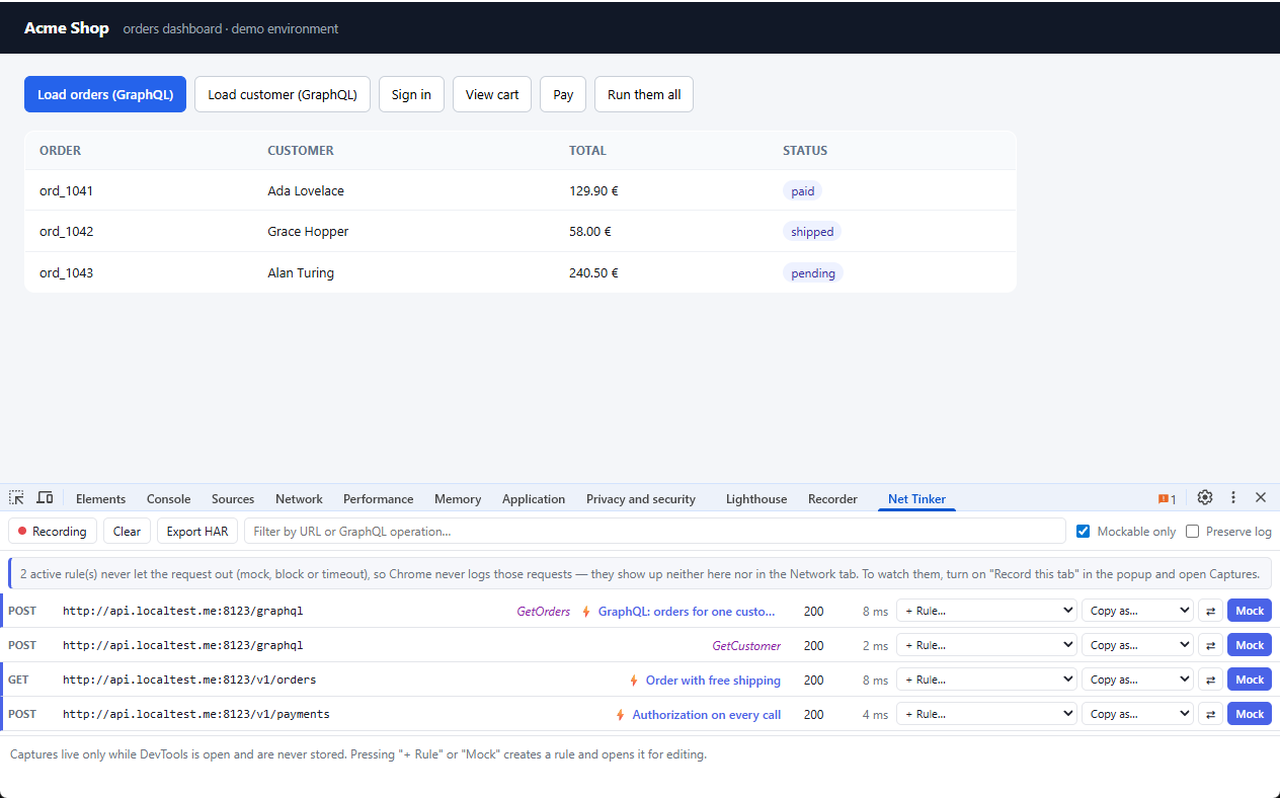Open DevTools settings gear icon
1280x800 pixels.
coord(1205,498)
